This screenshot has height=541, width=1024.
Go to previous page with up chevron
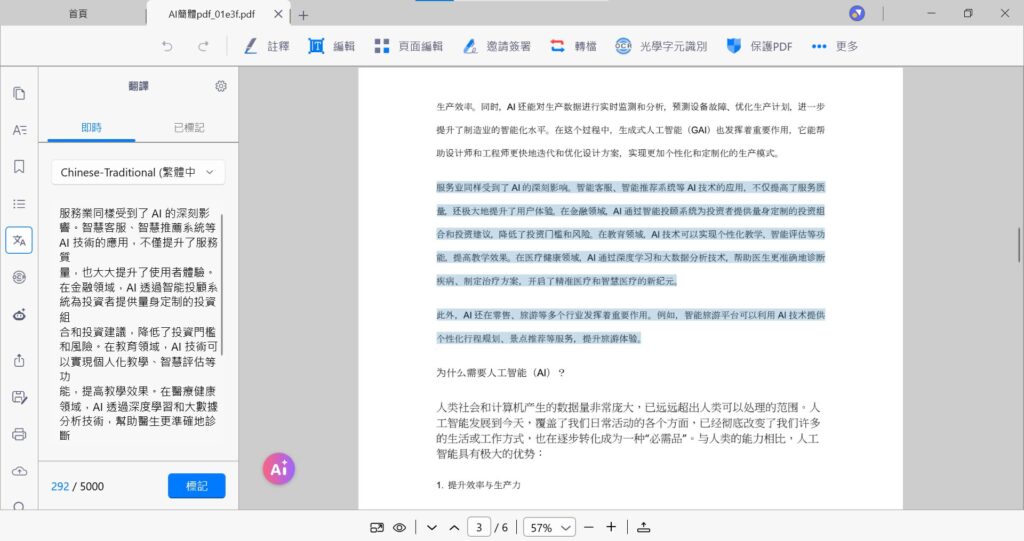455,527
